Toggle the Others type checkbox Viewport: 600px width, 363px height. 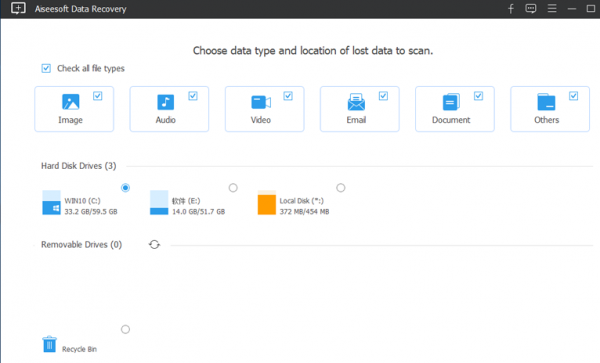573,96
